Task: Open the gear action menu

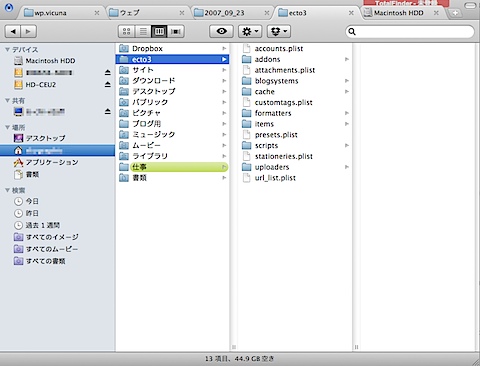Action: (250, 31)
